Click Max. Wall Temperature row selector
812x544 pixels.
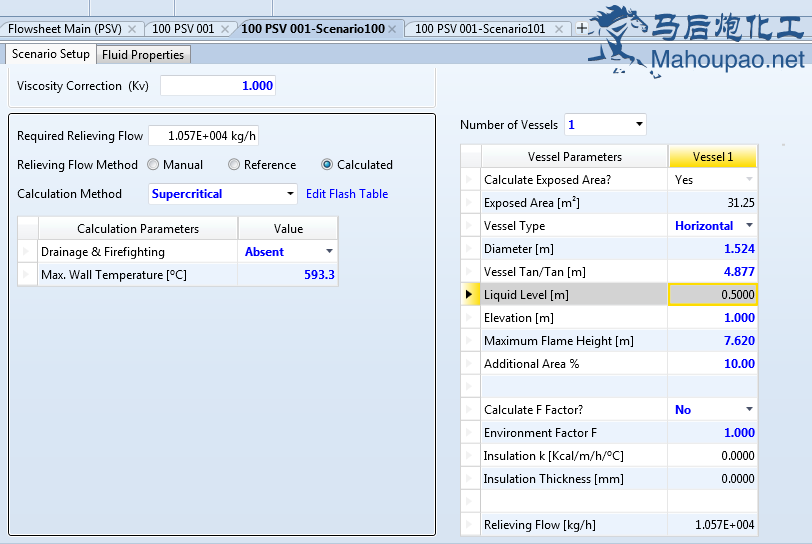[x=27, y=275]
